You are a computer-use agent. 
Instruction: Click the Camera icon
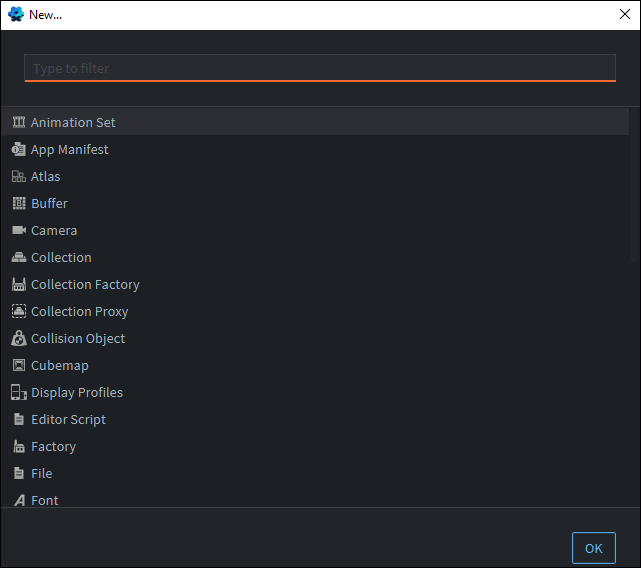(x=19, y=230)
